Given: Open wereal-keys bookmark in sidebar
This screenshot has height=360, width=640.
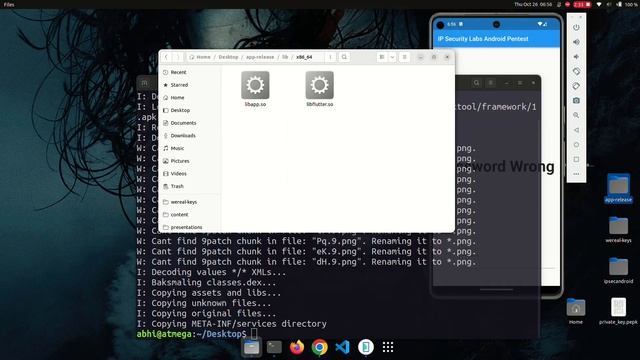Looking at the screenshot, I should (x=190, y=202).
